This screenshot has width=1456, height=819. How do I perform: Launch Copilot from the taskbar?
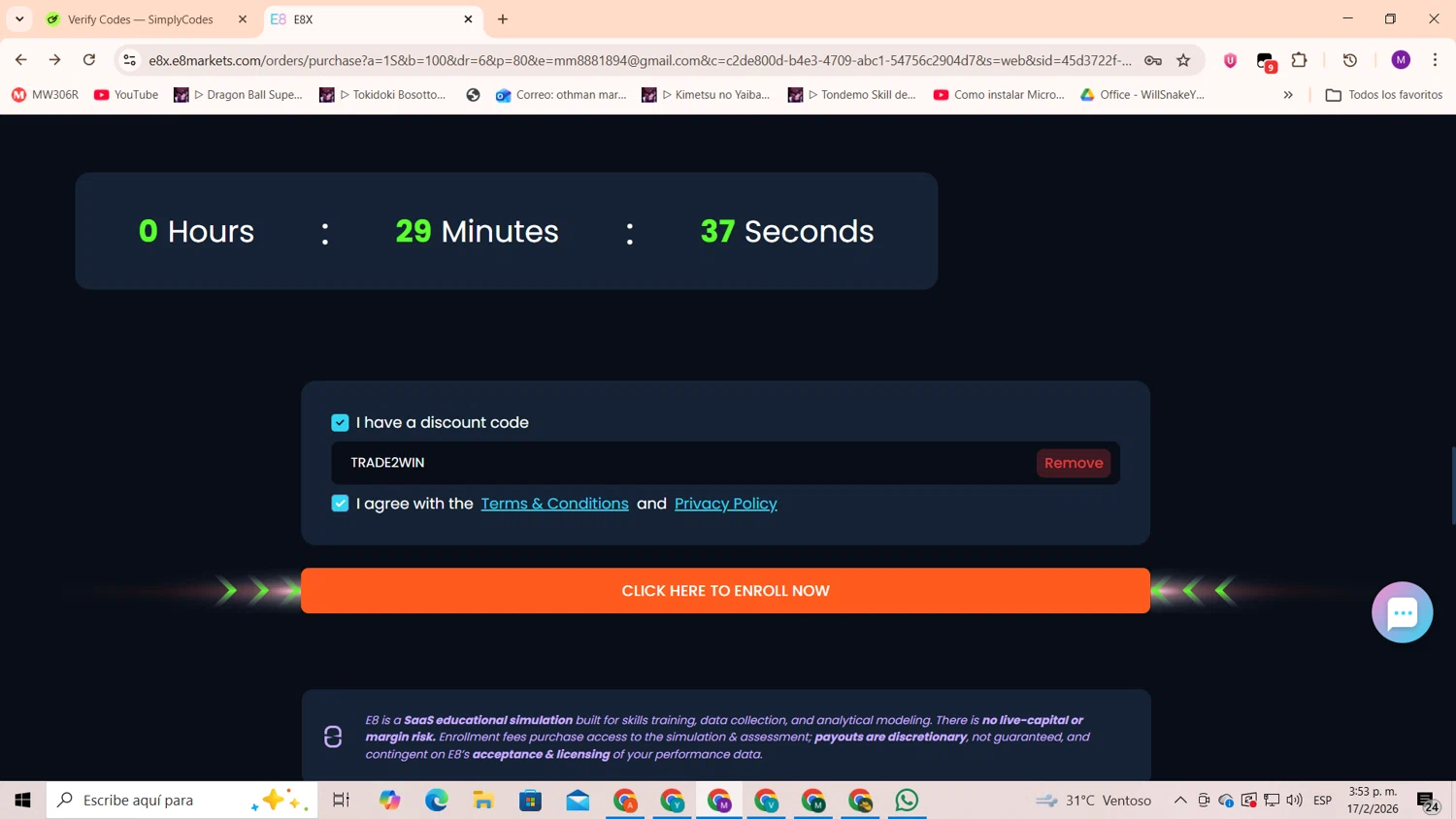[x=389, y=801]
